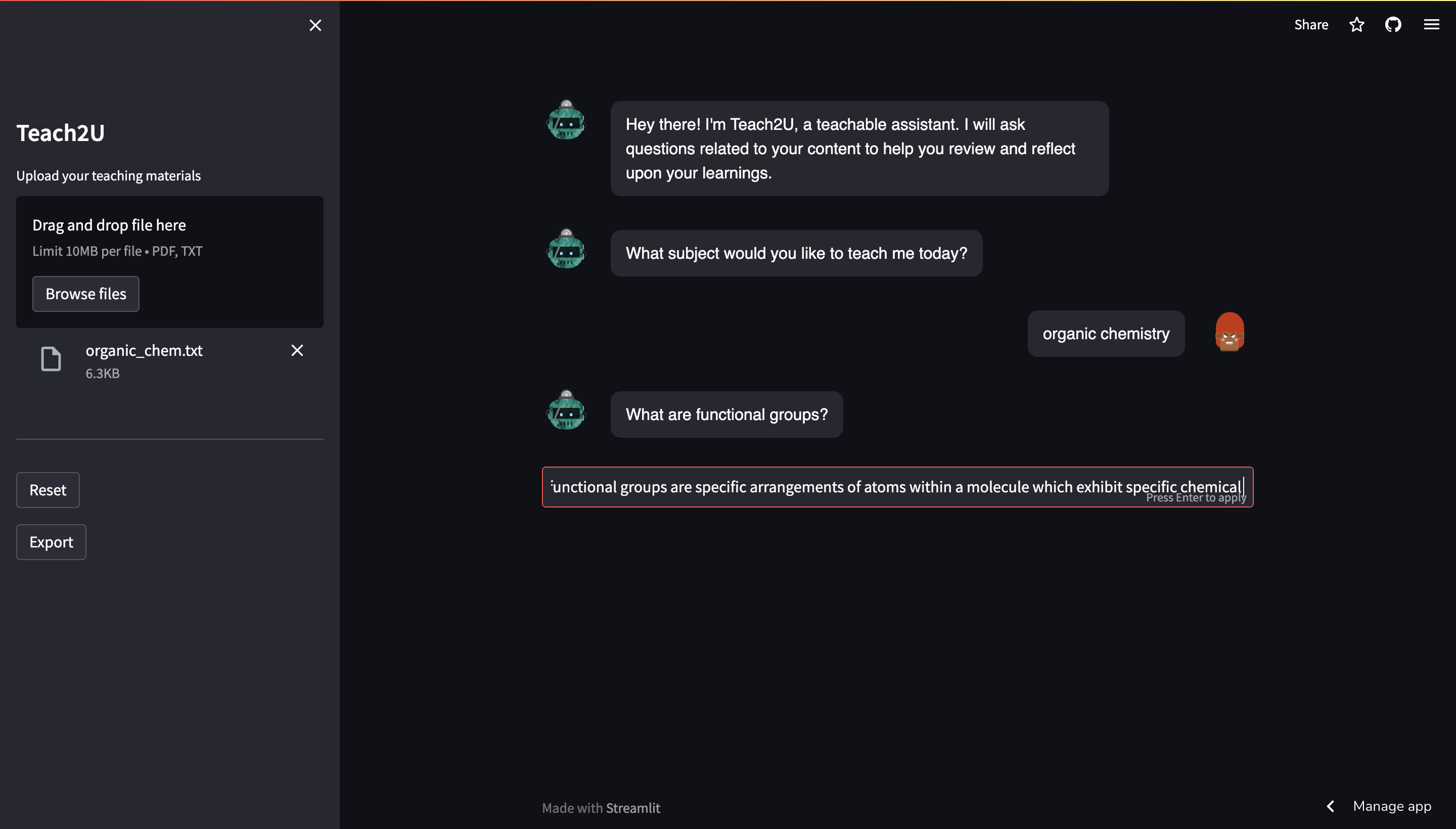Viewport: 1456px width, 829px height.
Task: Click the Export button
Action: click(51, 542)
